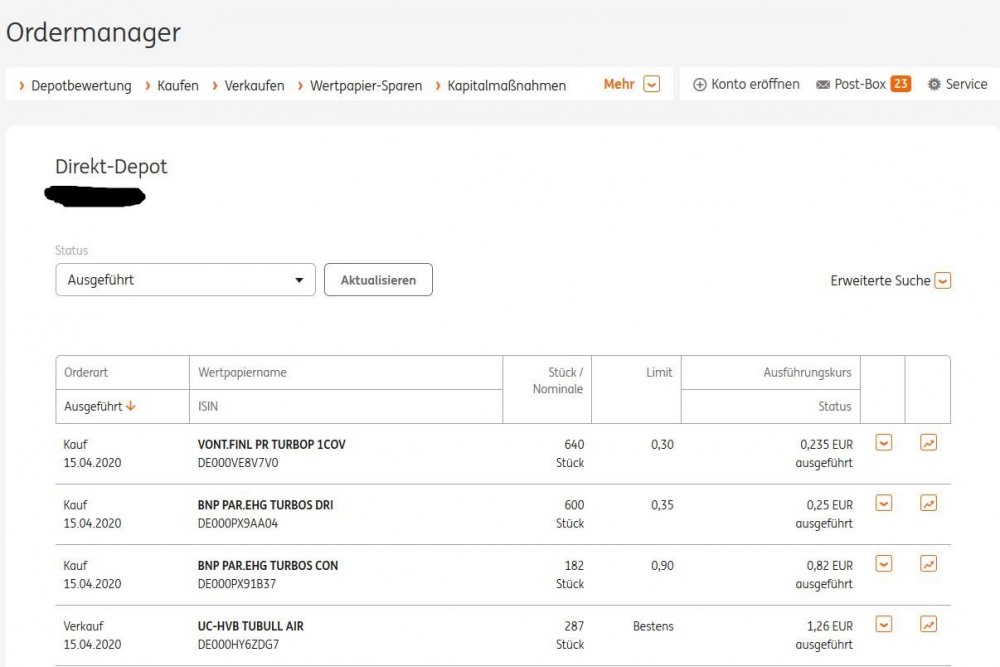1000x667 pixels.
Task: Open the Status dropdown showing Ausgeführt
Action: coord(185,280)
